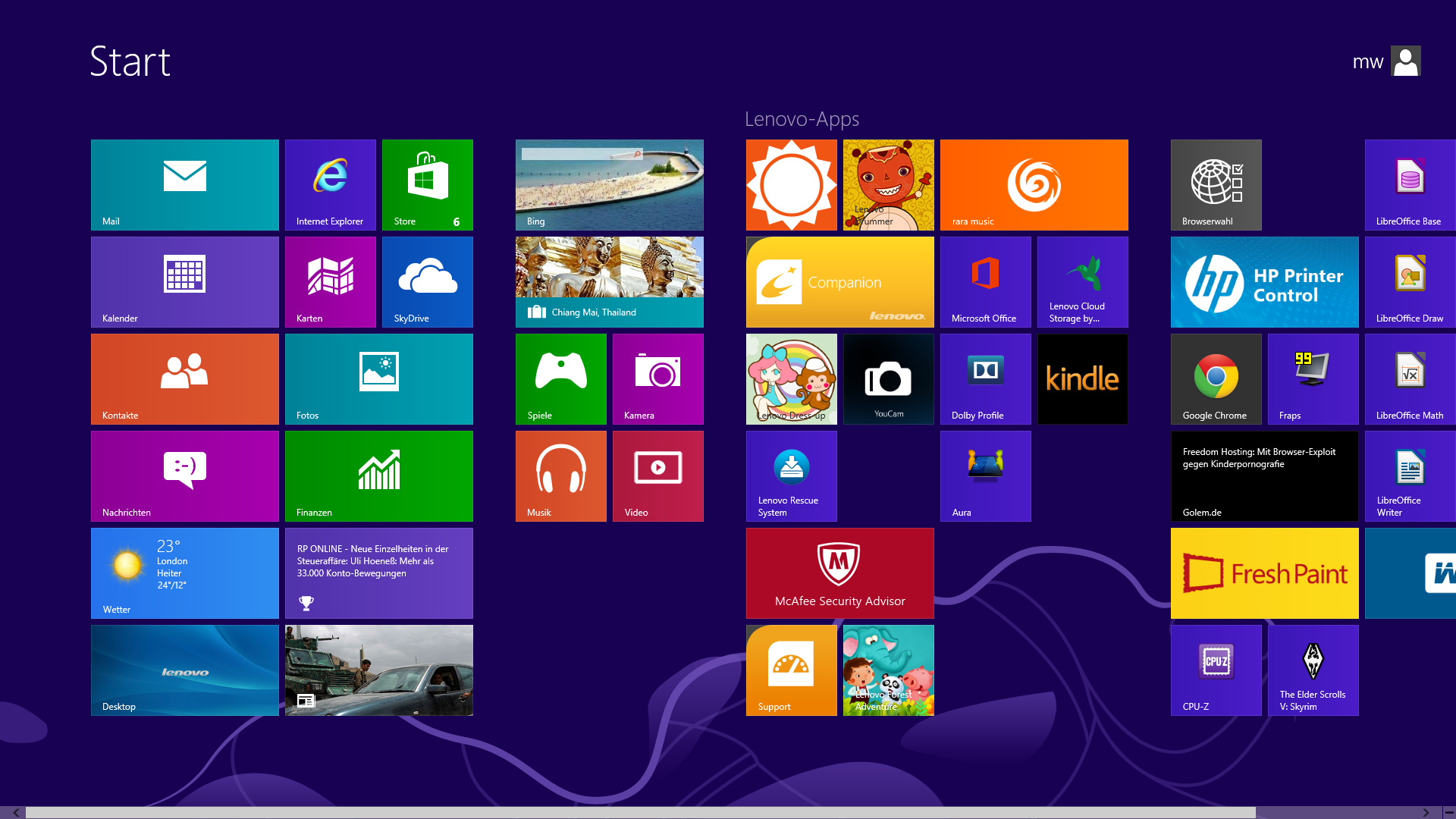Open McAfee Security Advisor
The height and width of the screenshot is (819, 1456).
point(839,573)
